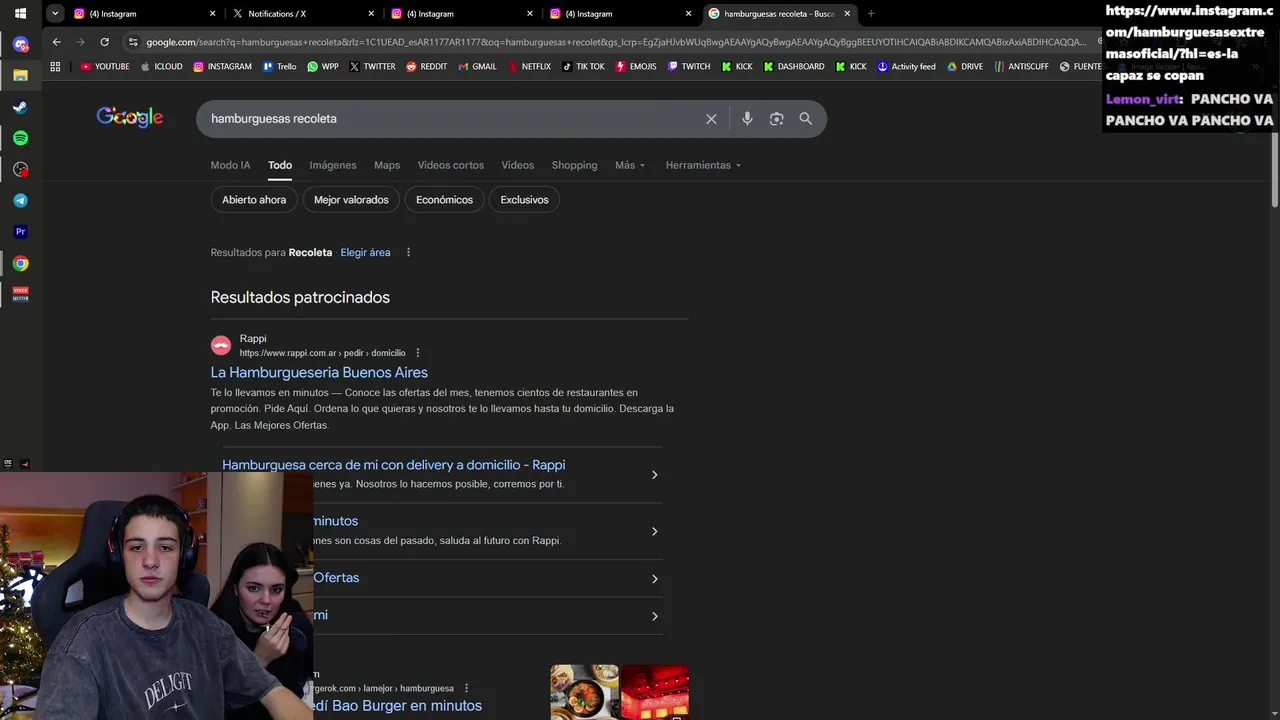This screenshot has width=1280, height=720.
Task: Open Discord from the Windows taskbar
Action: [20, 45]
